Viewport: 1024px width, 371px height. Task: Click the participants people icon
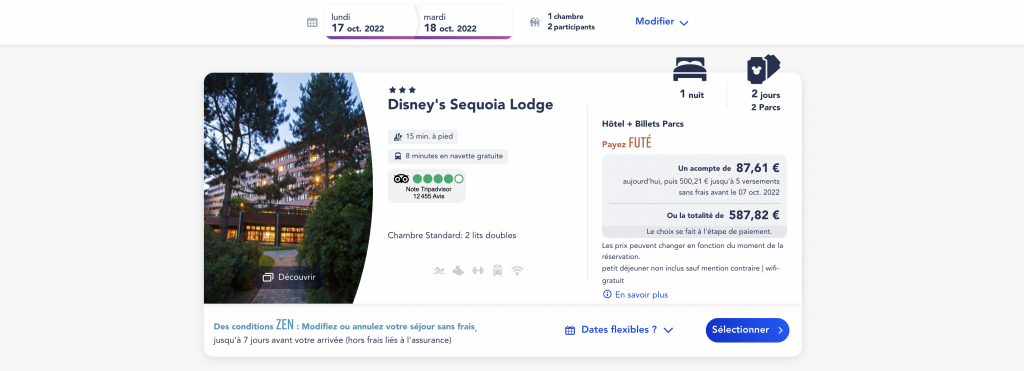(535, 22)
